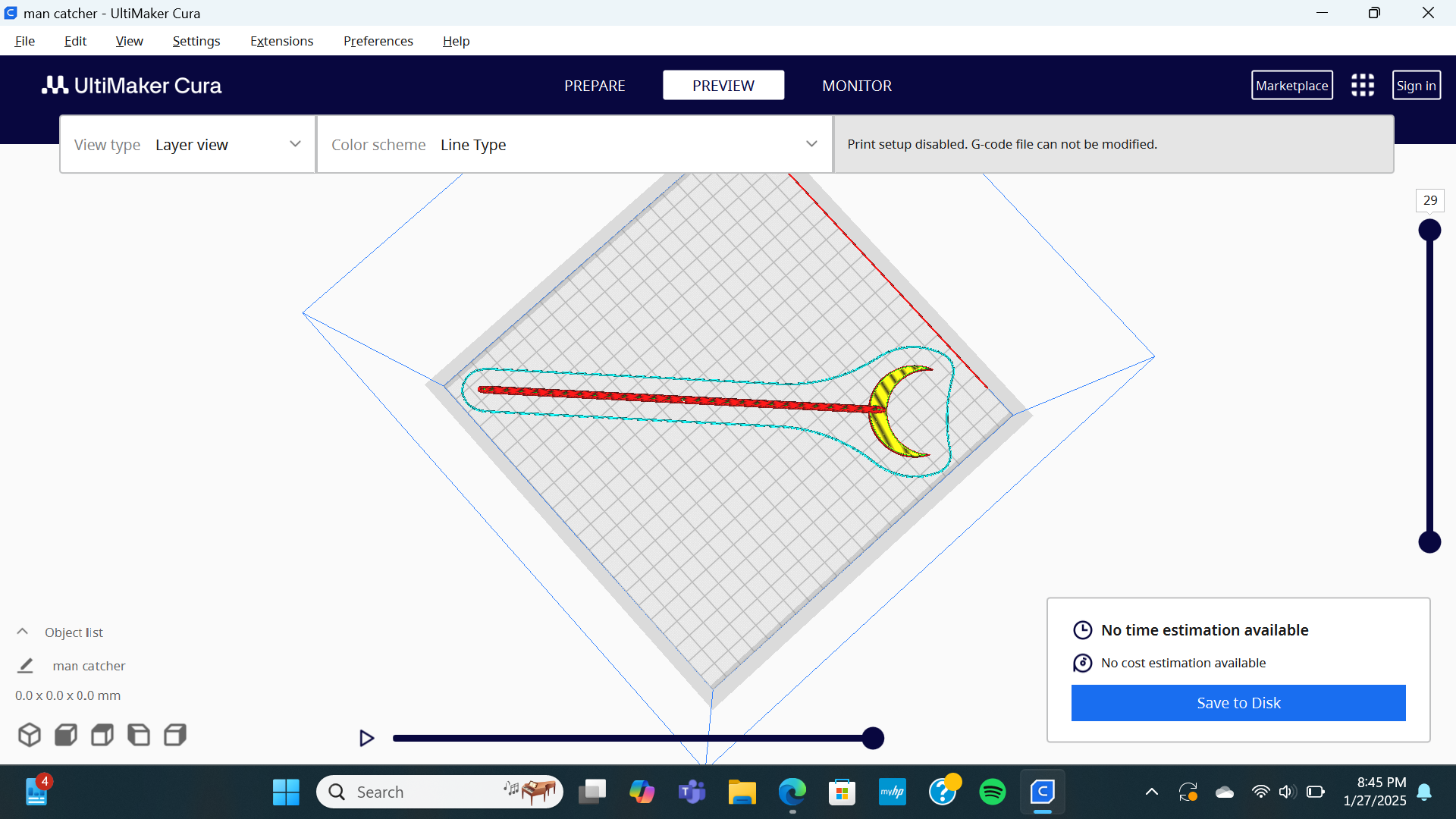The height and width of the screenshot is (819, 1456).
Task: Open the Extensions menu
Action: click(281, 41)
